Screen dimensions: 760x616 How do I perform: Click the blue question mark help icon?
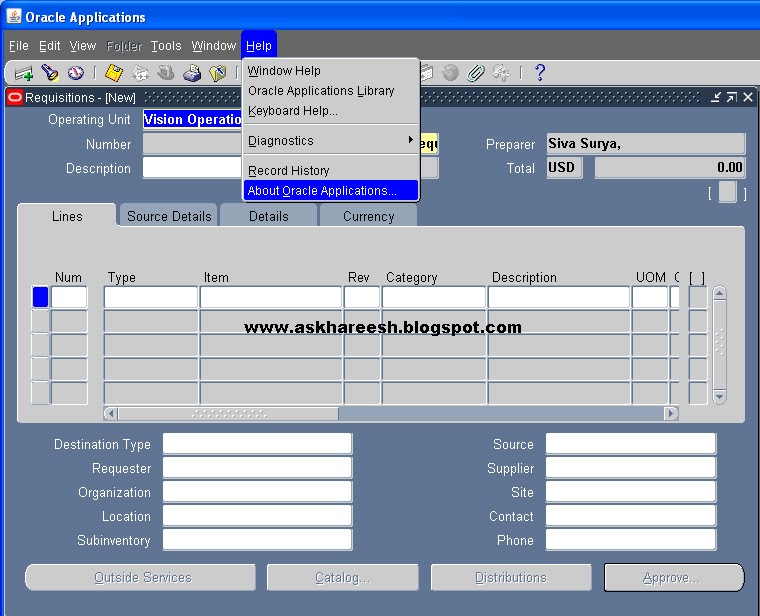(x=540, y=73)
